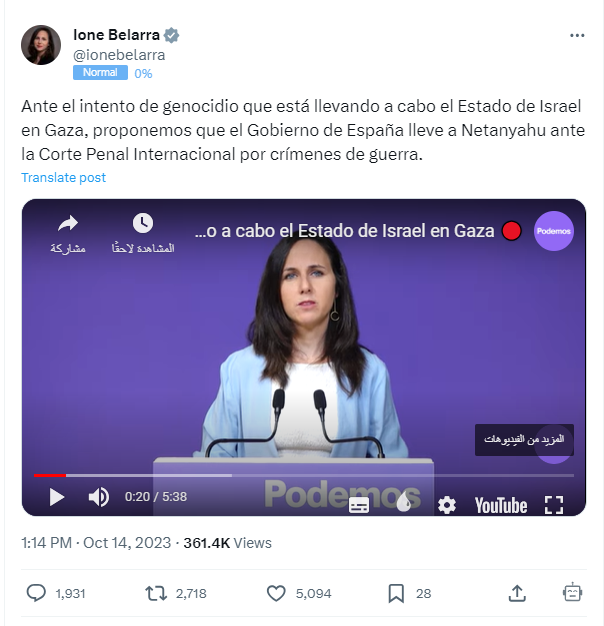Play the embedded video
This screenshot has height=626, width=604.
coord(57,497)
